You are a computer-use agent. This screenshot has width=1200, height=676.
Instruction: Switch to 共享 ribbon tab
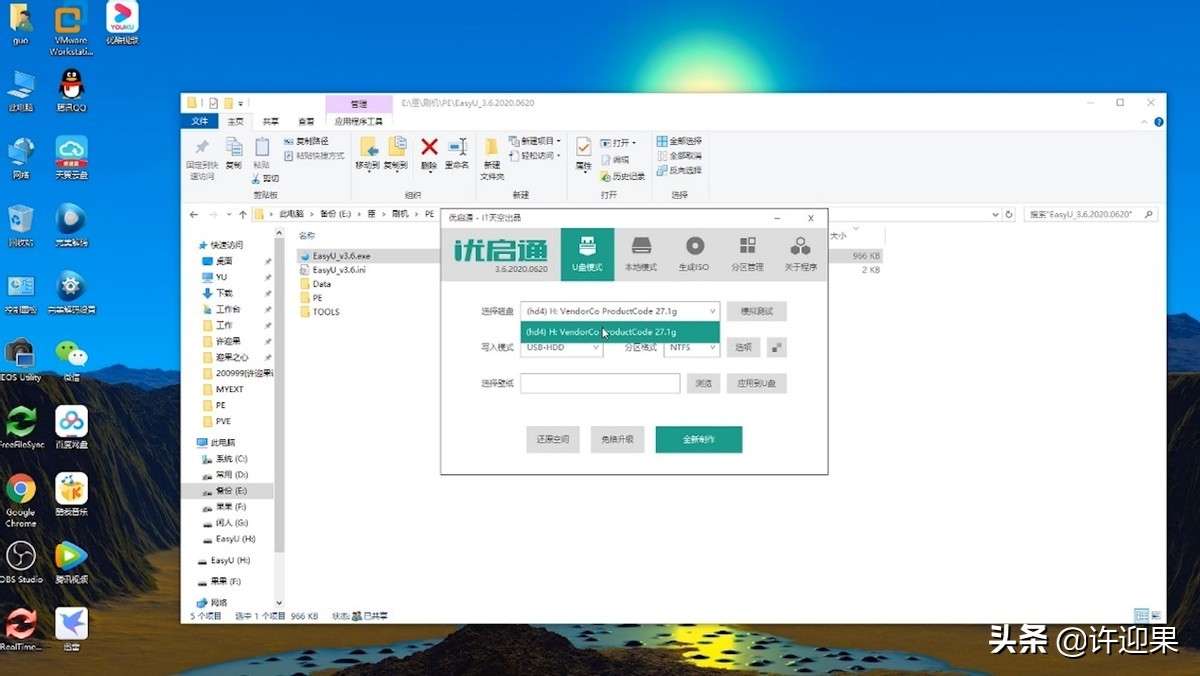[x=270, y=121]
